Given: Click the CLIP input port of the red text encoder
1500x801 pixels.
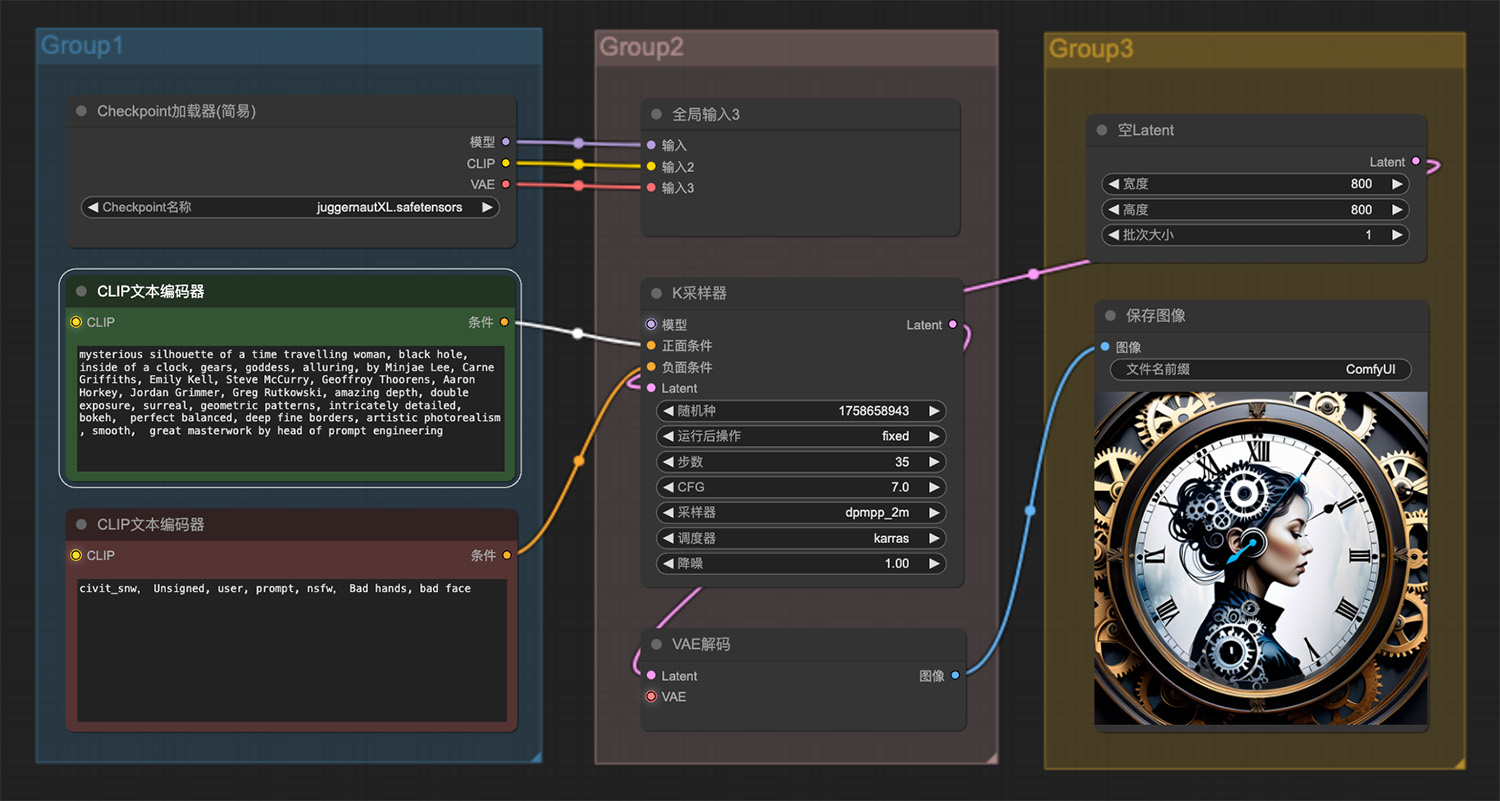Looking at the screenshot, I should [76, 555].
